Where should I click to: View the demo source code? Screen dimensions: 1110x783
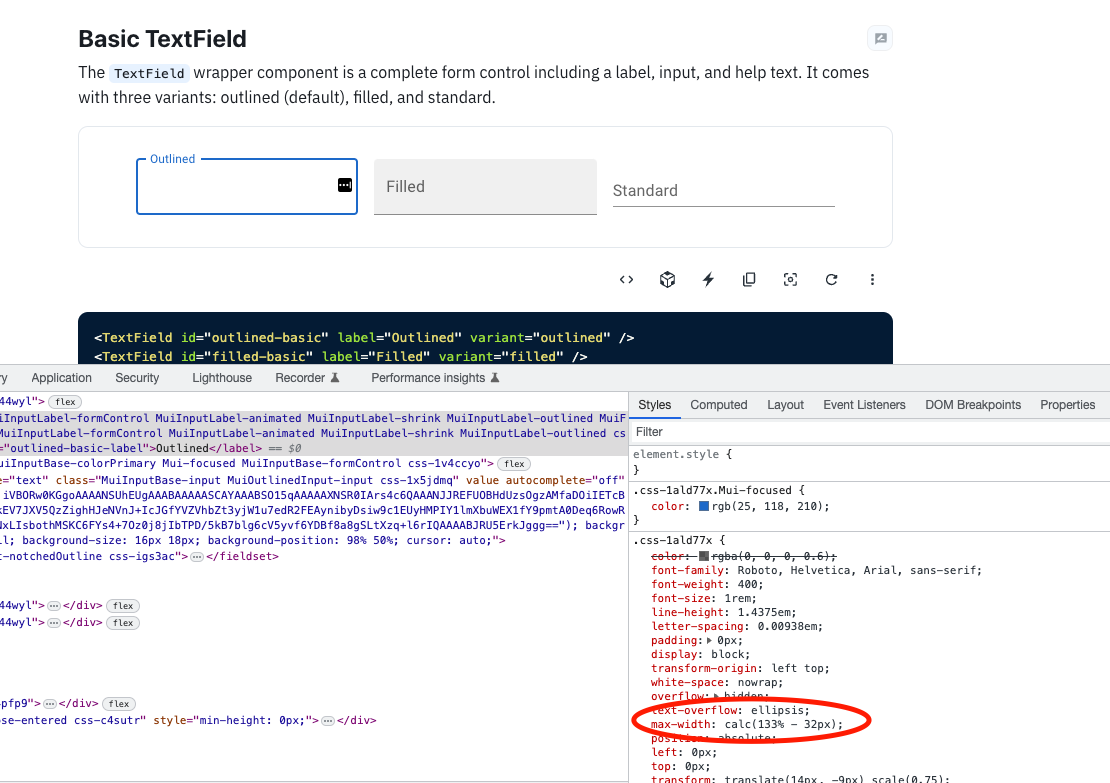coord(626,279)
